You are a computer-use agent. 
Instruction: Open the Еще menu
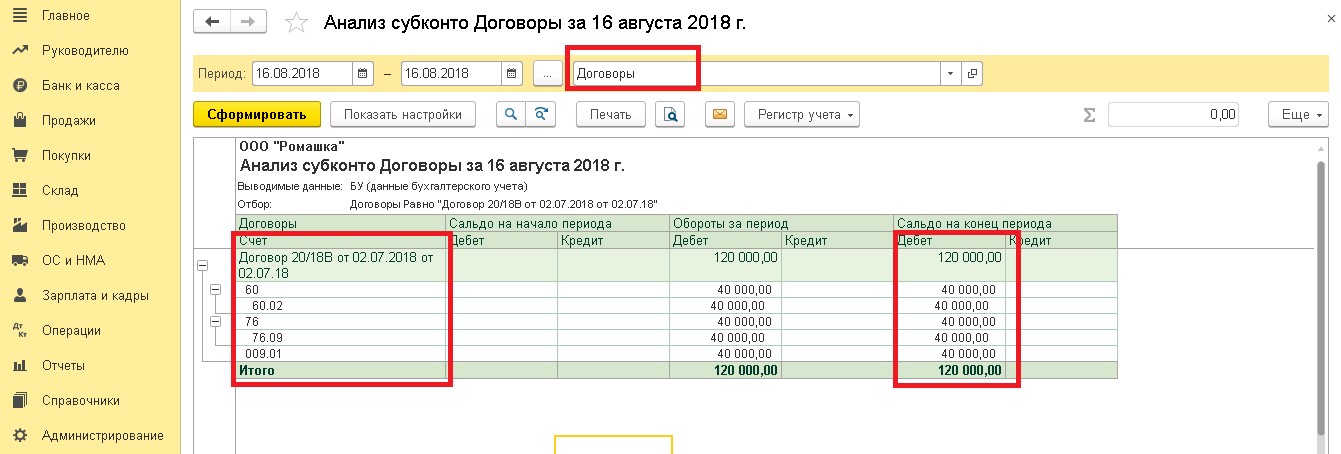[x=1297, y=114]
